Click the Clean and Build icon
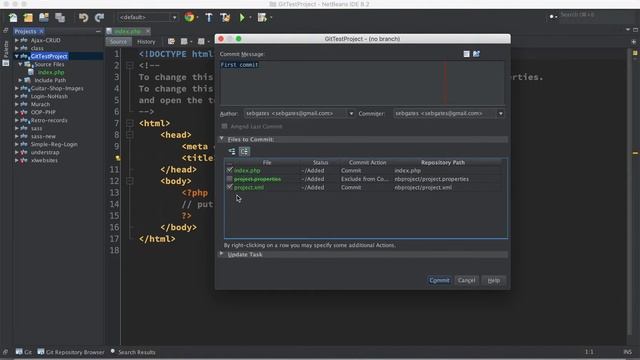Image resolution: width=640 pixels, height=360 pixels. coord(224,17)
